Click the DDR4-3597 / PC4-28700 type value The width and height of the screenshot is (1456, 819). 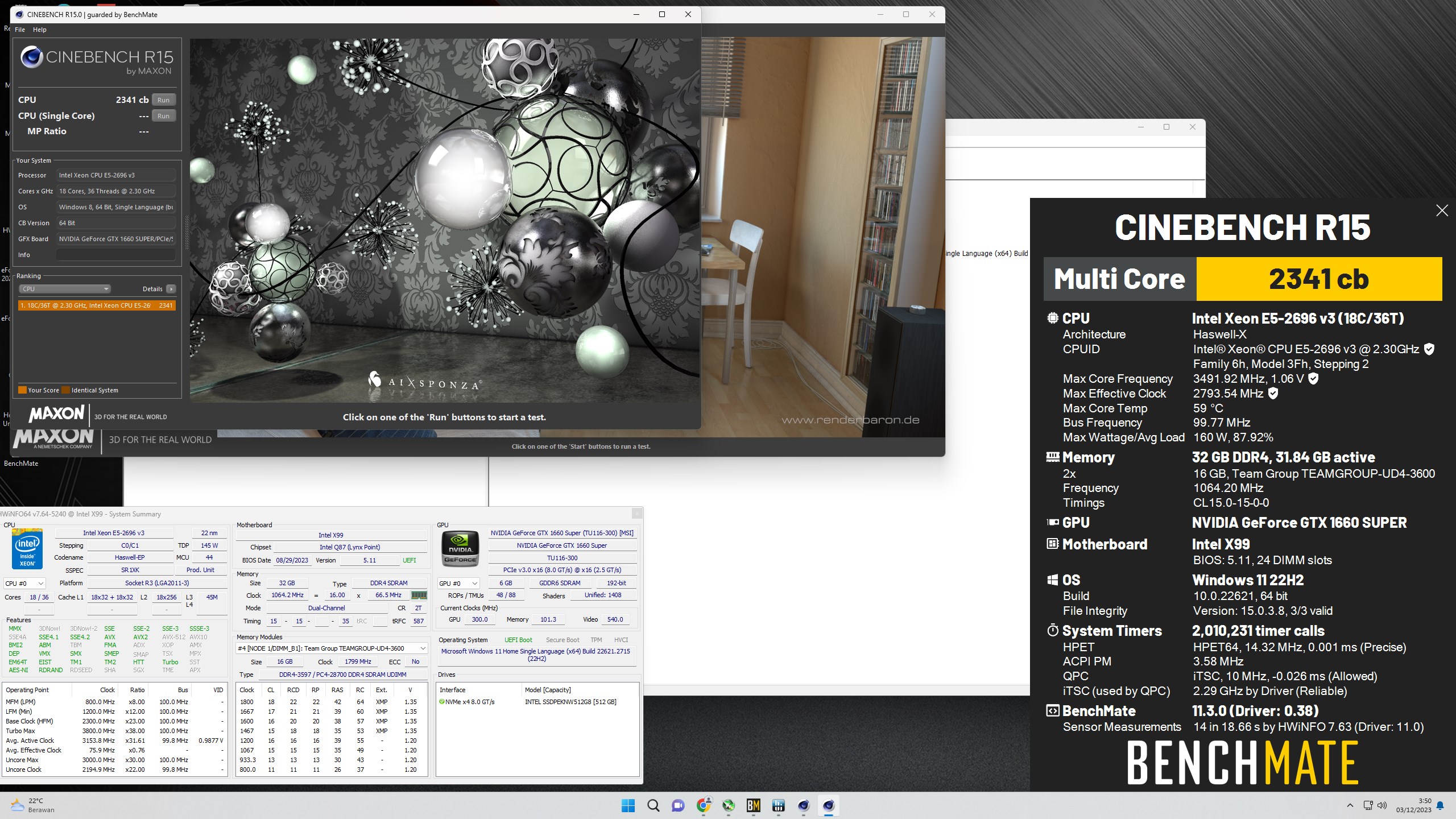pyautogui.click(x=342, y=675)
